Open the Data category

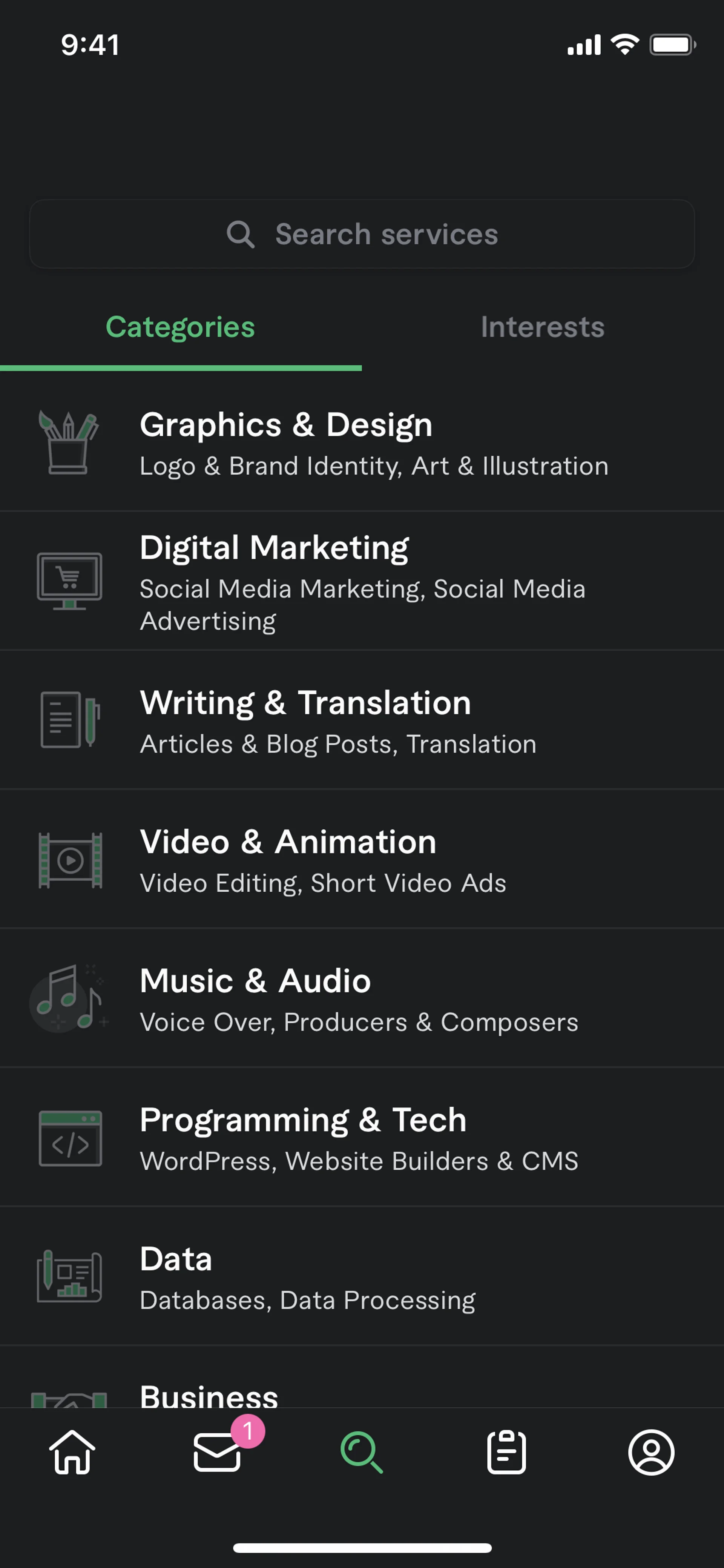point(365,1277)
